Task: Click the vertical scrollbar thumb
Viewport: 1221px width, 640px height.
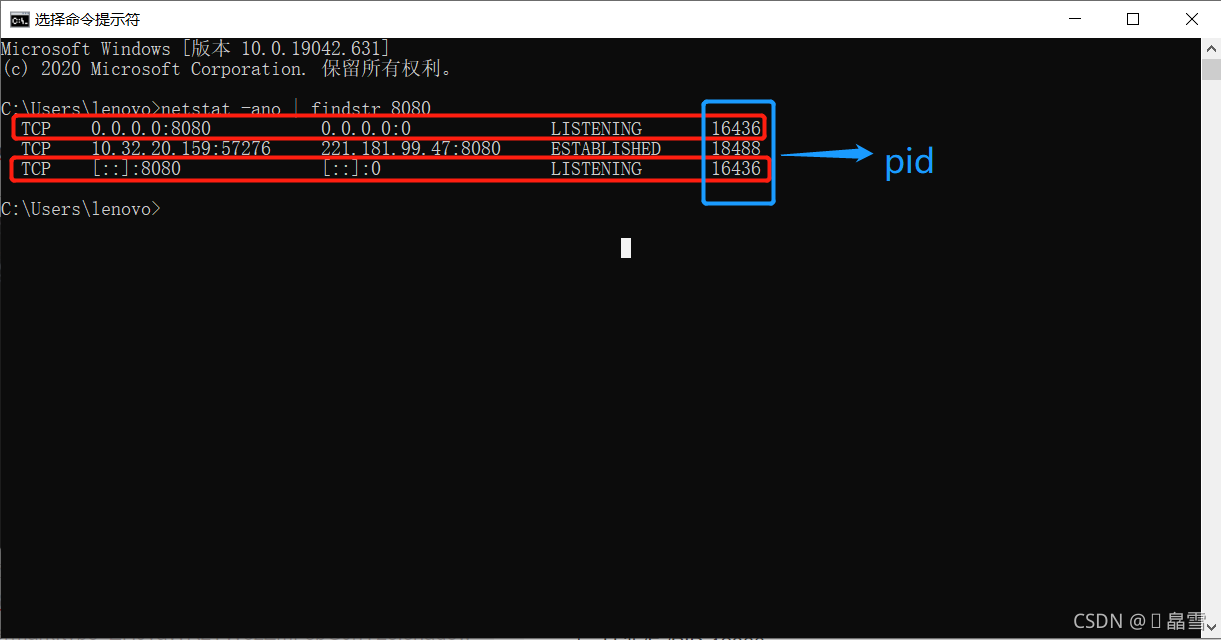Action: 1210,68
